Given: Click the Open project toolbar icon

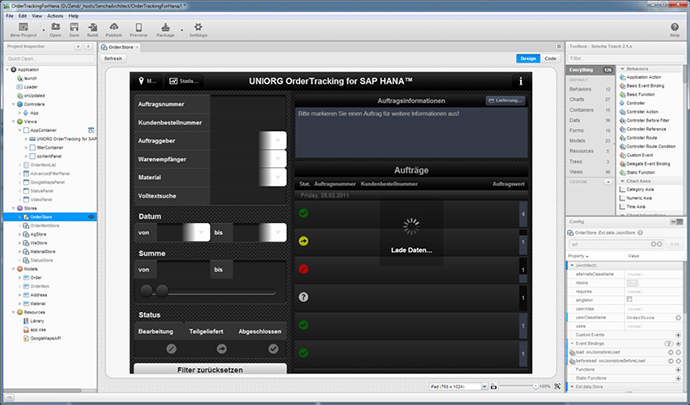Looking at the screenshot, I should coord(55,27).
